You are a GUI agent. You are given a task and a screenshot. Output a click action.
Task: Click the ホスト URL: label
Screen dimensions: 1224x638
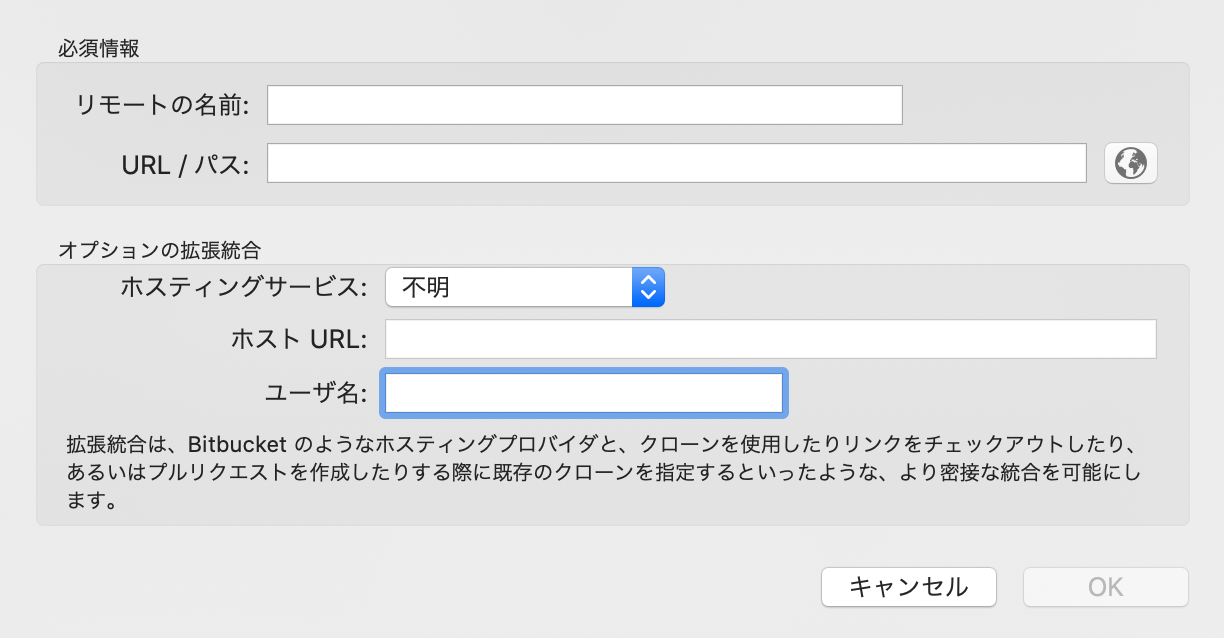(300, 340)
